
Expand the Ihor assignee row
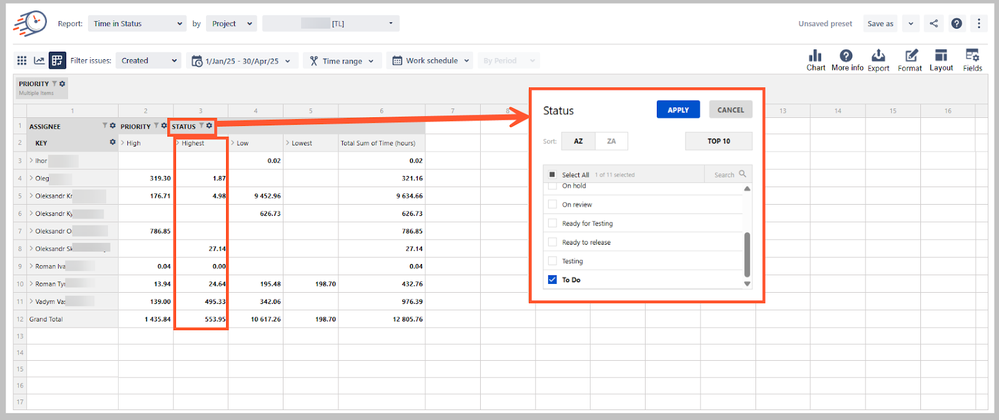tap(31, 161)
